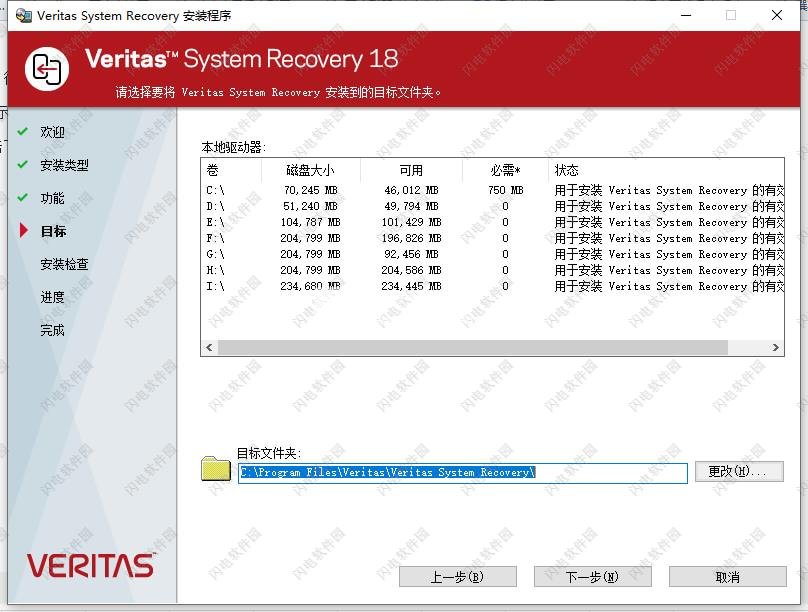Viewport: 808px width, 612px height.
Task: Click the 状态 column header
Action: click(x=667, y=171)
